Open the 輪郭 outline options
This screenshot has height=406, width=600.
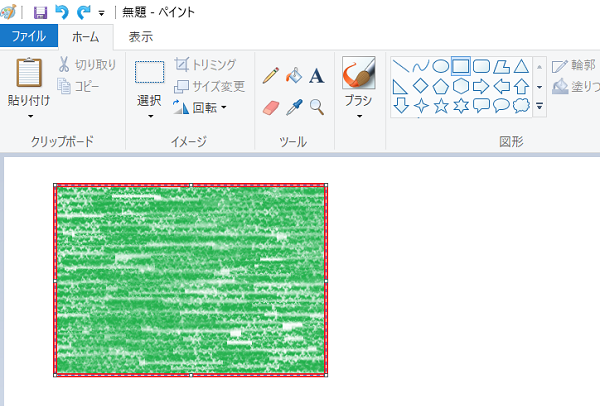(x=575, y=65)
